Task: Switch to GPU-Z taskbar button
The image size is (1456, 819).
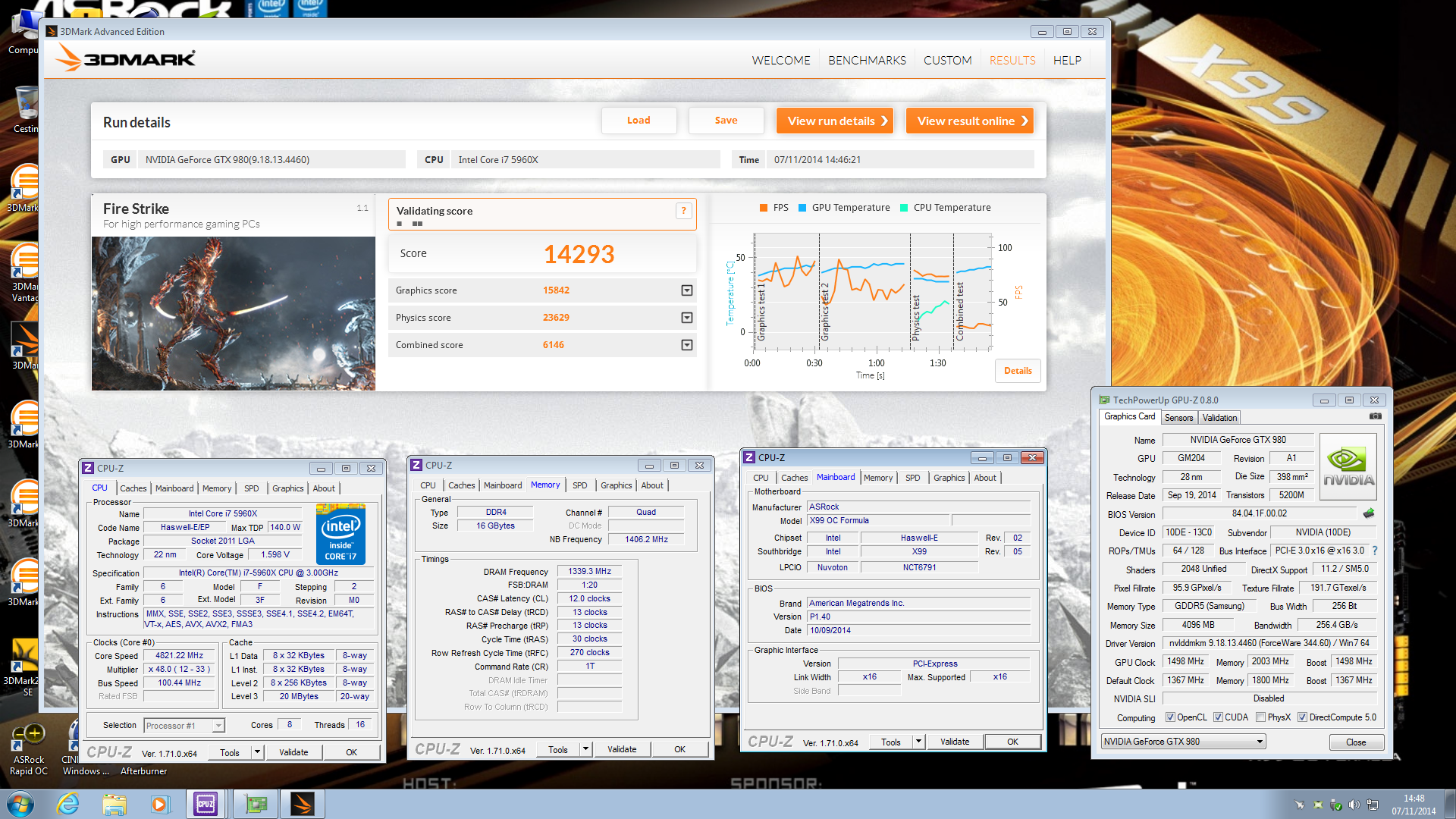Action: click(x=256, y=804)
